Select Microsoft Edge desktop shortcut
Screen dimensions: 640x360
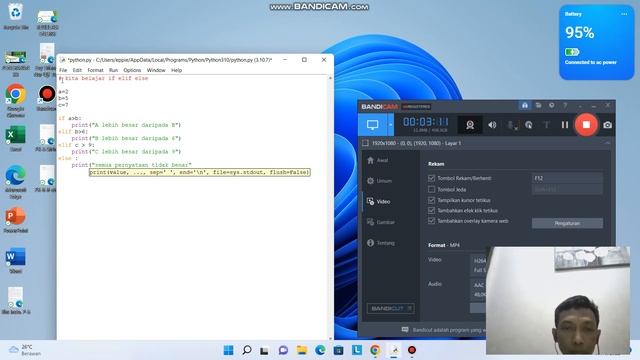pos(16,182)
